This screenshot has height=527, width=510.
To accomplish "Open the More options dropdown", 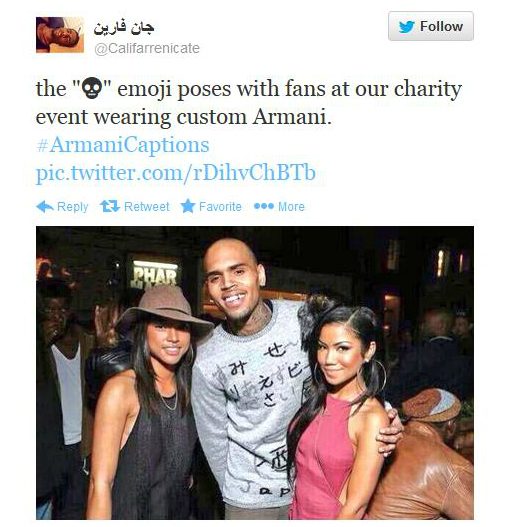I will [x=291, y=206].
